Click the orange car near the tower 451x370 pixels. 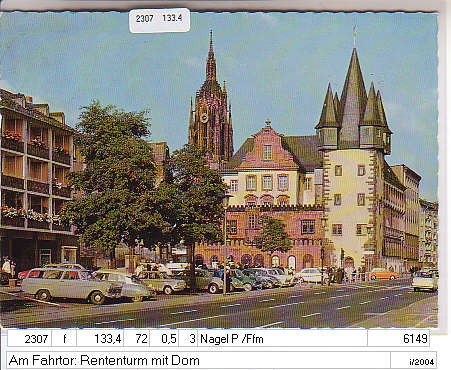[x=383, y=274]
